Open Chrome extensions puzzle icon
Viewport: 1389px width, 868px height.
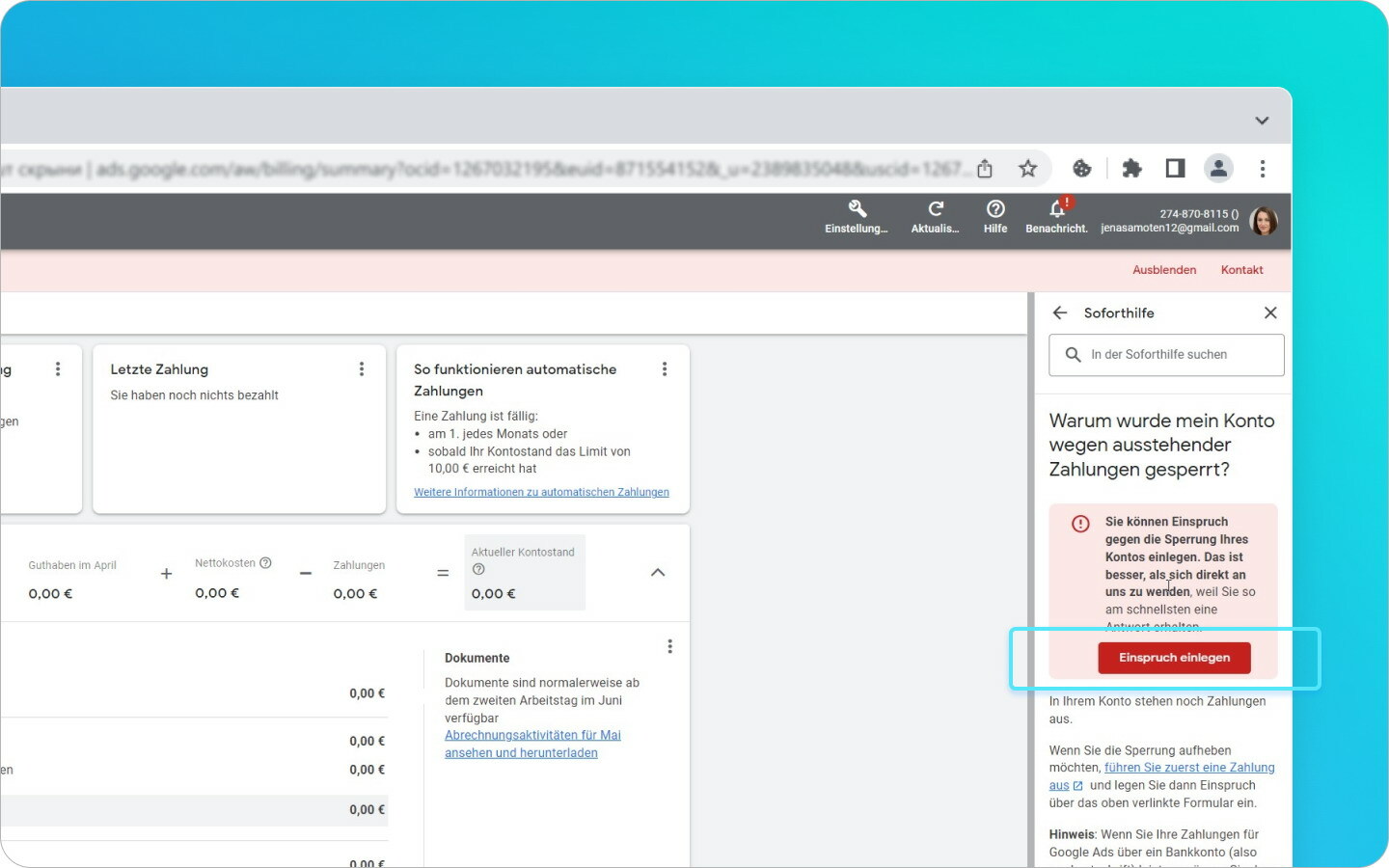(x=1132, y=169)
